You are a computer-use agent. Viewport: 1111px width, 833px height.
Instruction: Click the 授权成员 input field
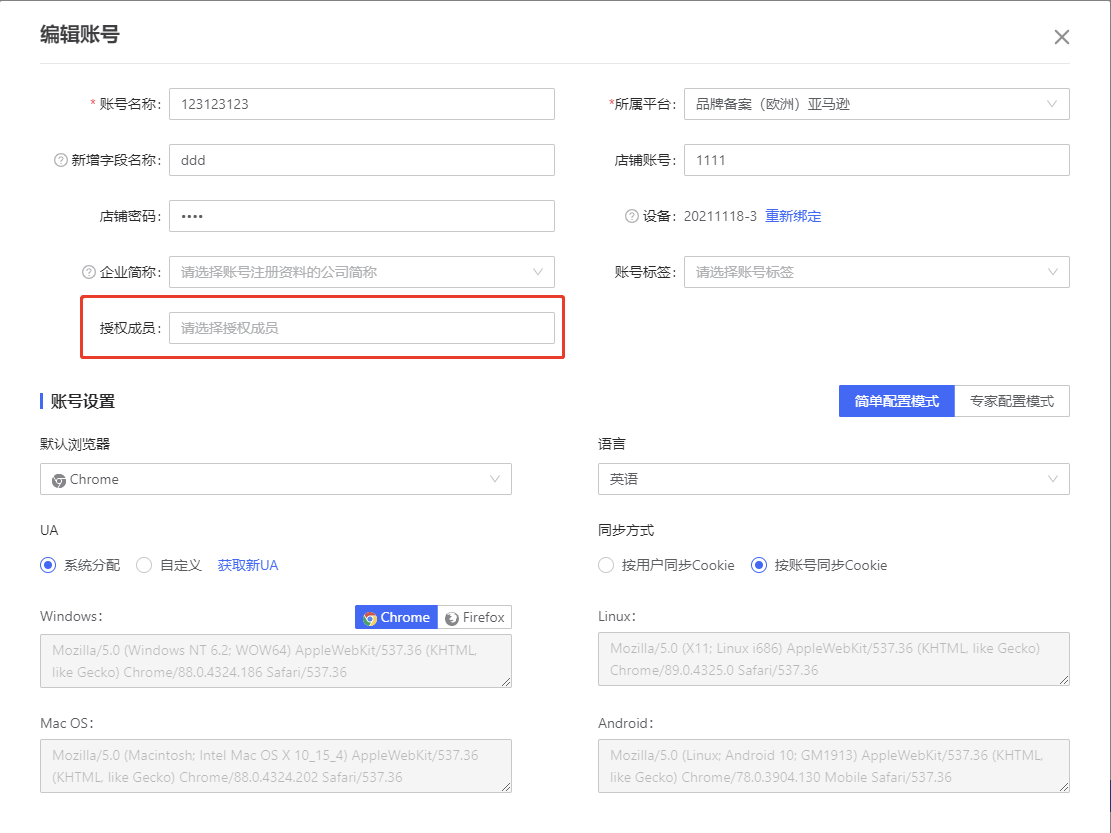363,327
